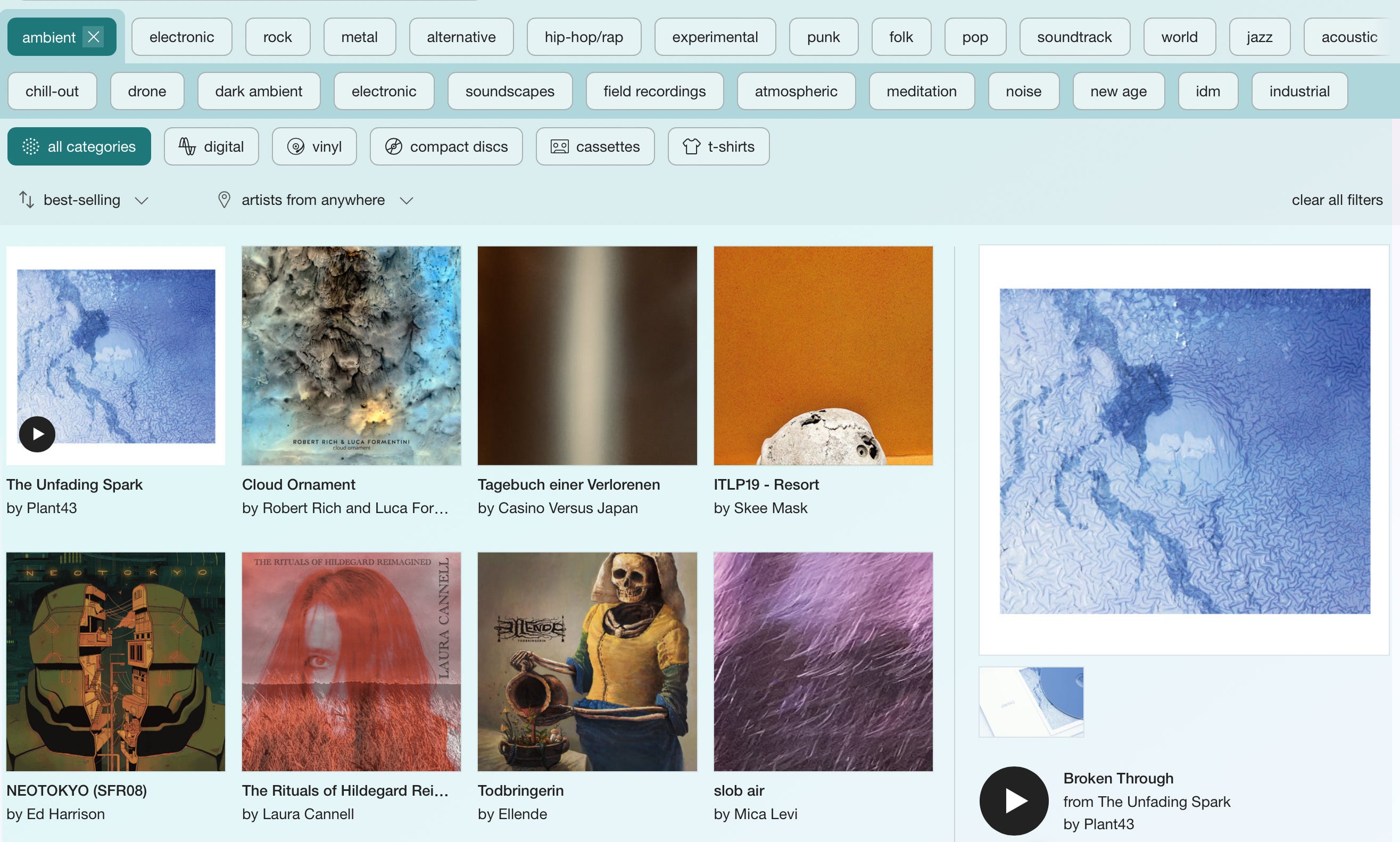The width and height of the screenshot is (1400, 842).
Task: Click the disc icon on the compact discs filter
Action: pyautogui.click(x=394, y=146)
